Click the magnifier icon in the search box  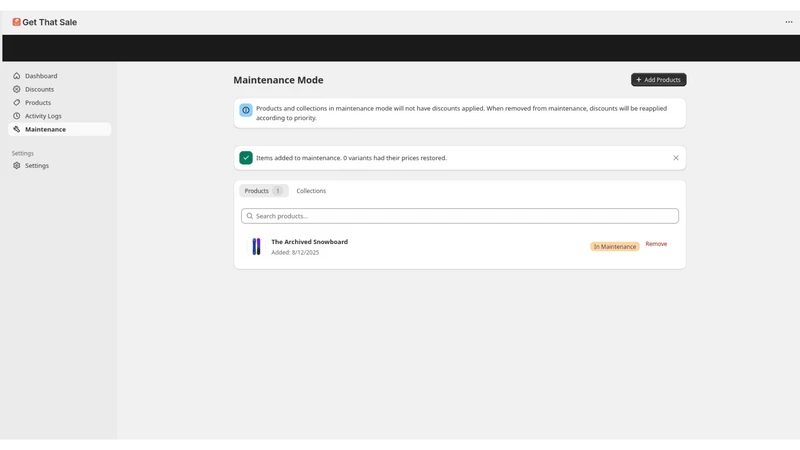[249, 216]
